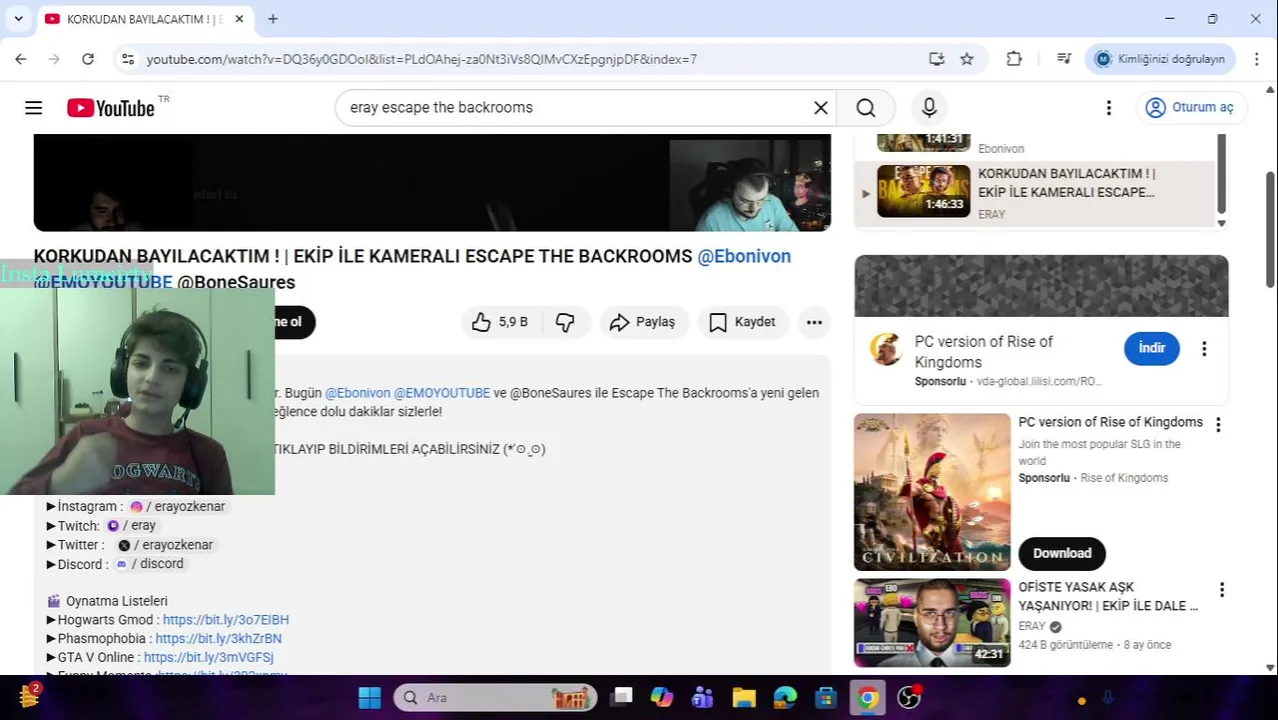Image resolution: width=1278 pixels, height=720 pixels.
Task: Open a new browser tab
Action: pos(273,19)
